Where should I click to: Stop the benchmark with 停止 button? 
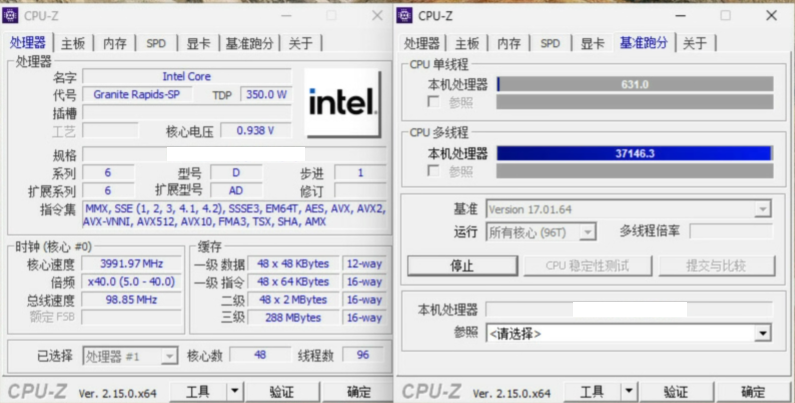tap(462, 266)
